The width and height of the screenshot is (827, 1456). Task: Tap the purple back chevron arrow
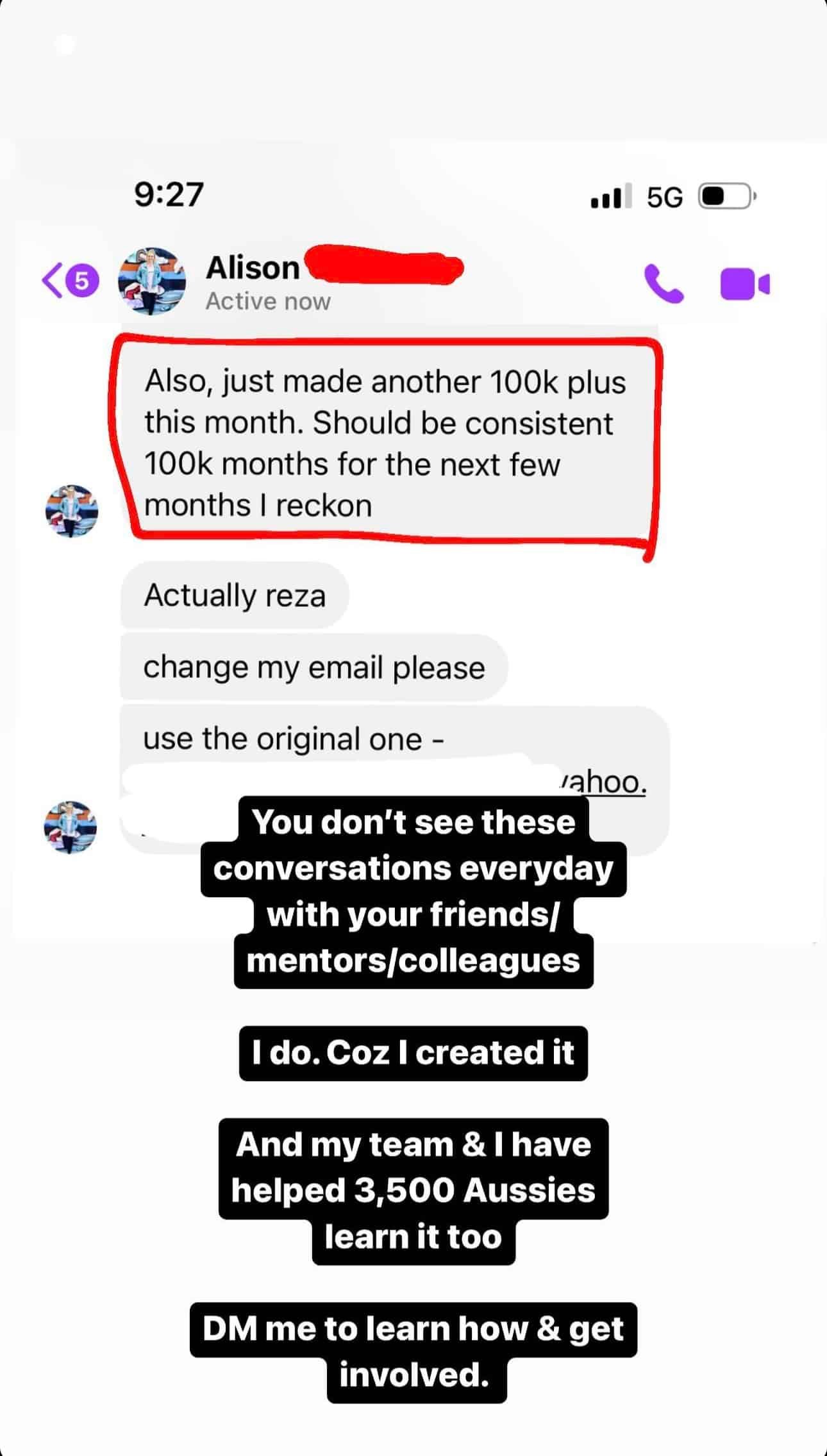[x=53, y=281]
